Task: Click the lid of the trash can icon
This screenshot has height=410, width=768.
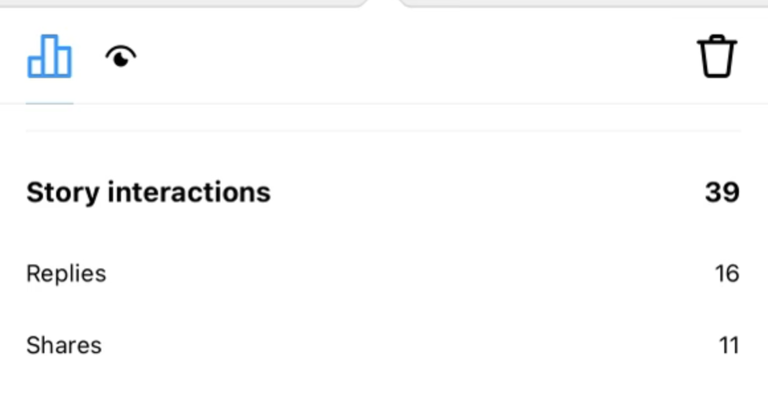Action: [x=717, y=40]
